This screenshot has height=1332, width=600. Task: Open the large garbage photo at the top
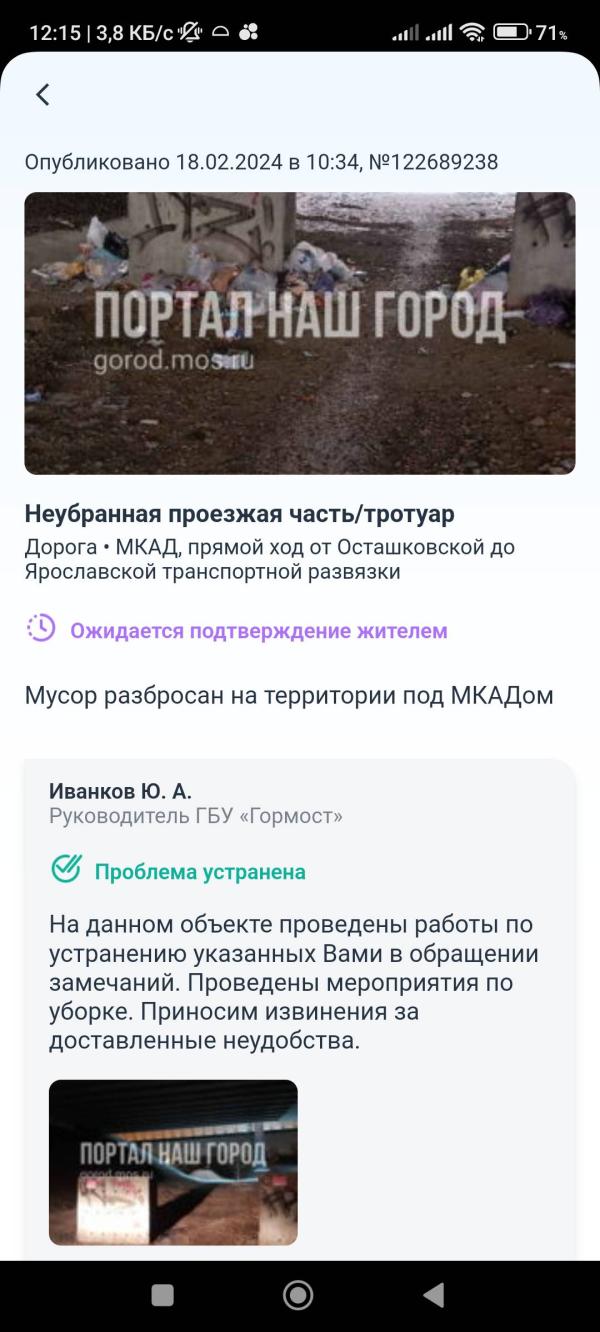tap(300, 333)
